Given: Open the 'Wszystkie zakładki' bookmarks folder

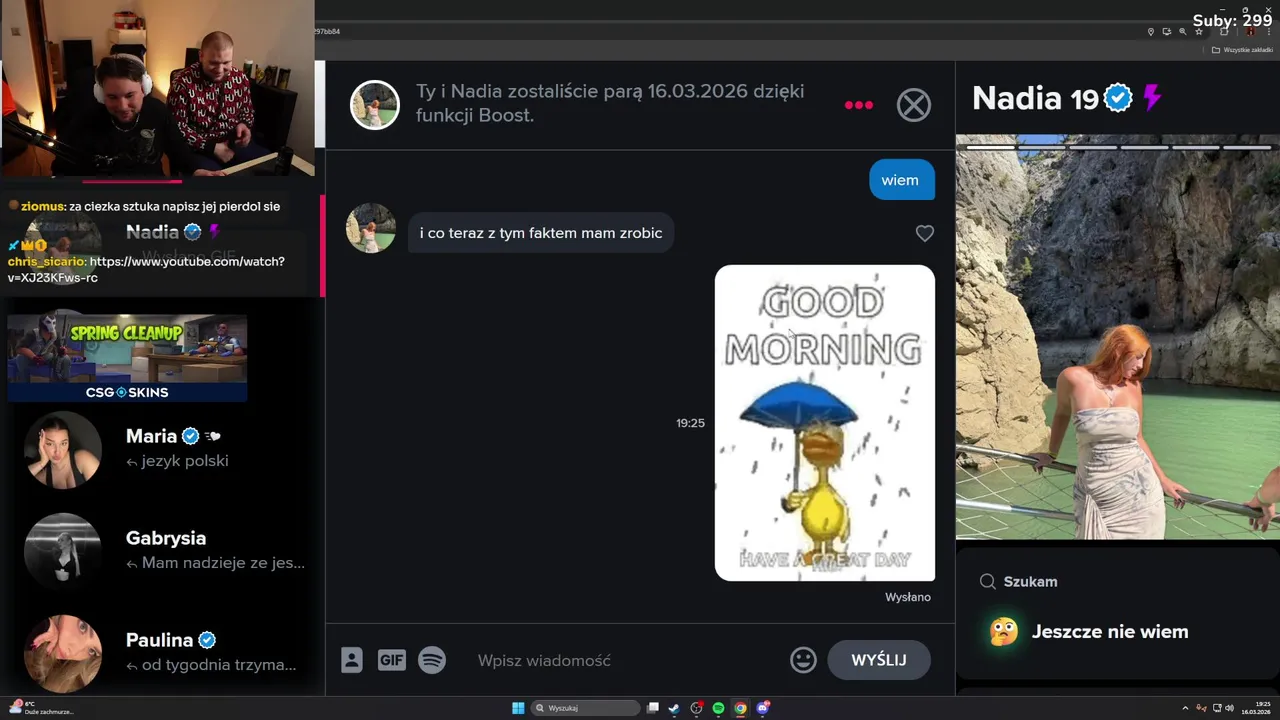Looking at the screenshot, I should pos(1242,50).
